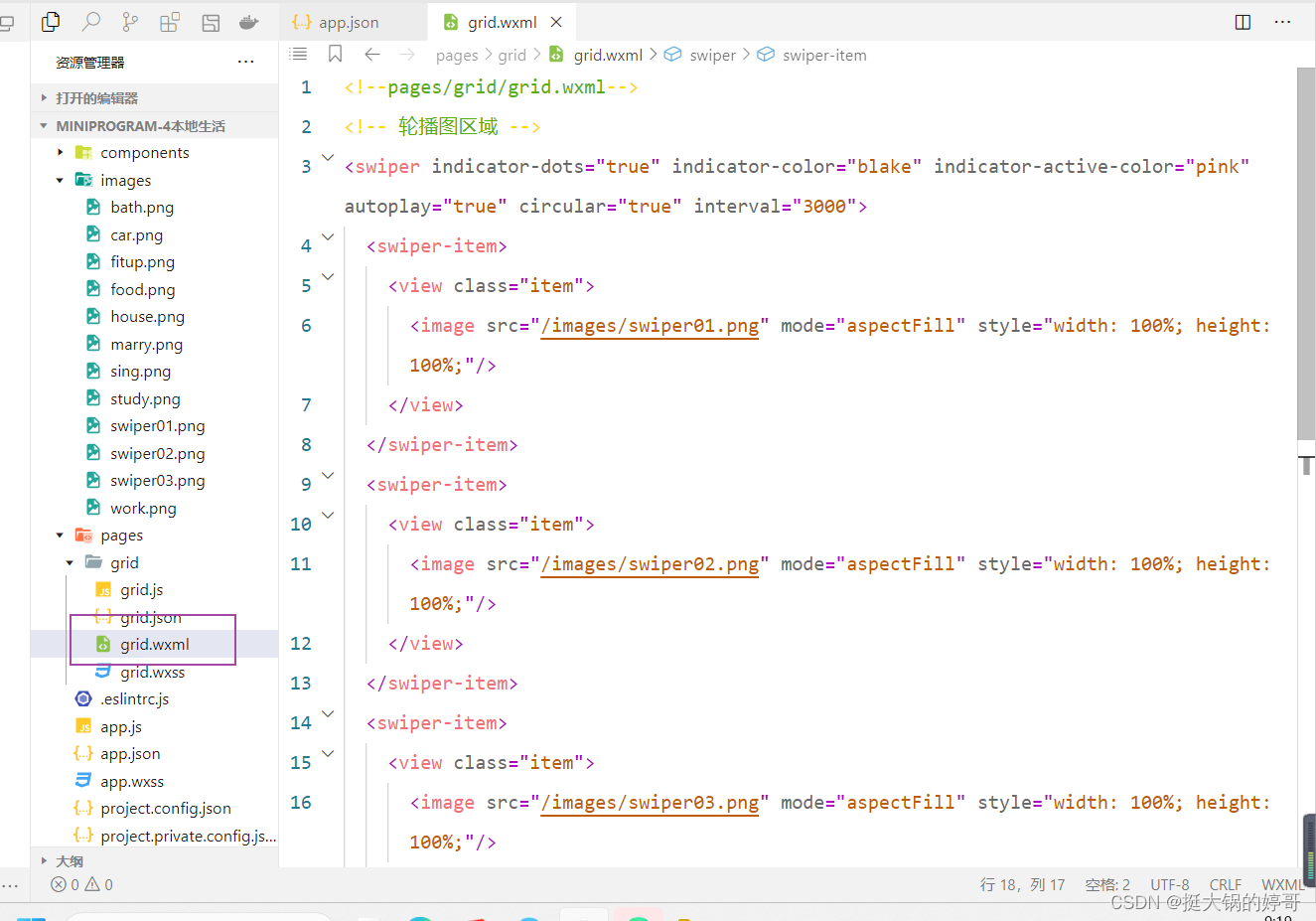Screen dimensions: 1316x921
Task: Fold the view block at line 10
Action: (x=328, y=516)
